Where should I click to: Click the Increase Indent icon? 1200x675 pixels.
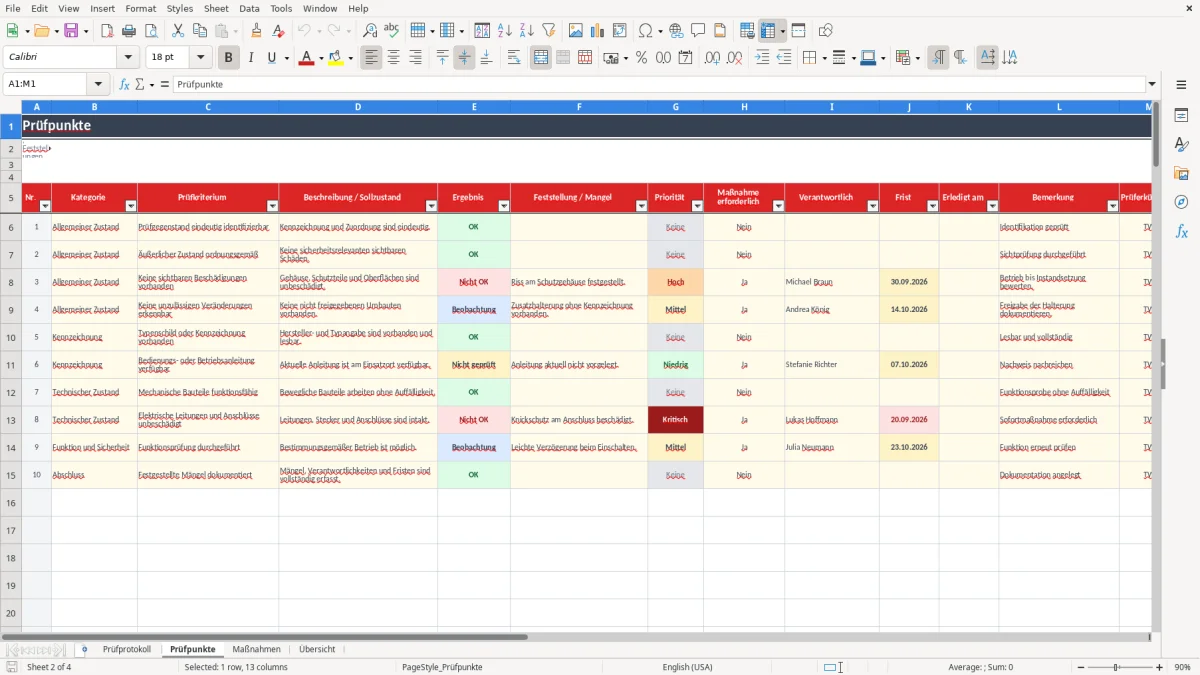pos(763,58)
